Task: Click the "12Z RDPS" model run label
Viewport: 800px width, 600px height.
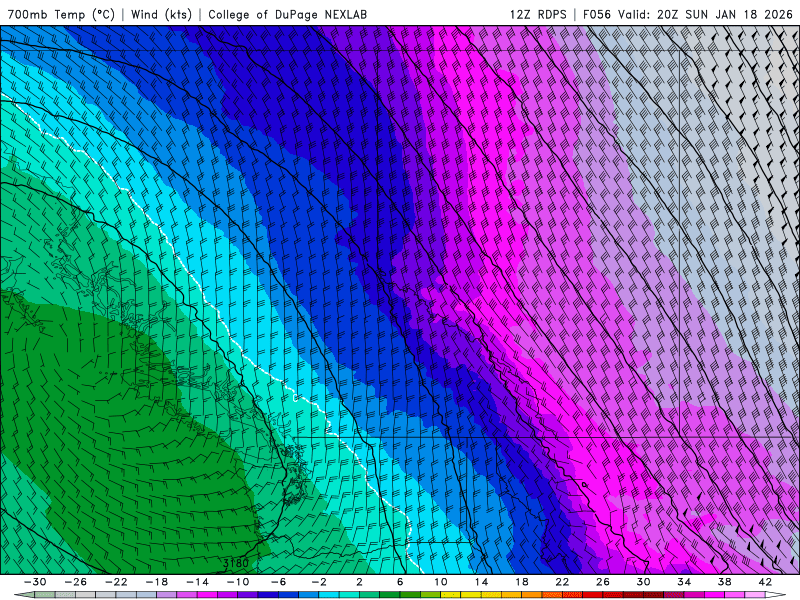Action: pos(538,14)
